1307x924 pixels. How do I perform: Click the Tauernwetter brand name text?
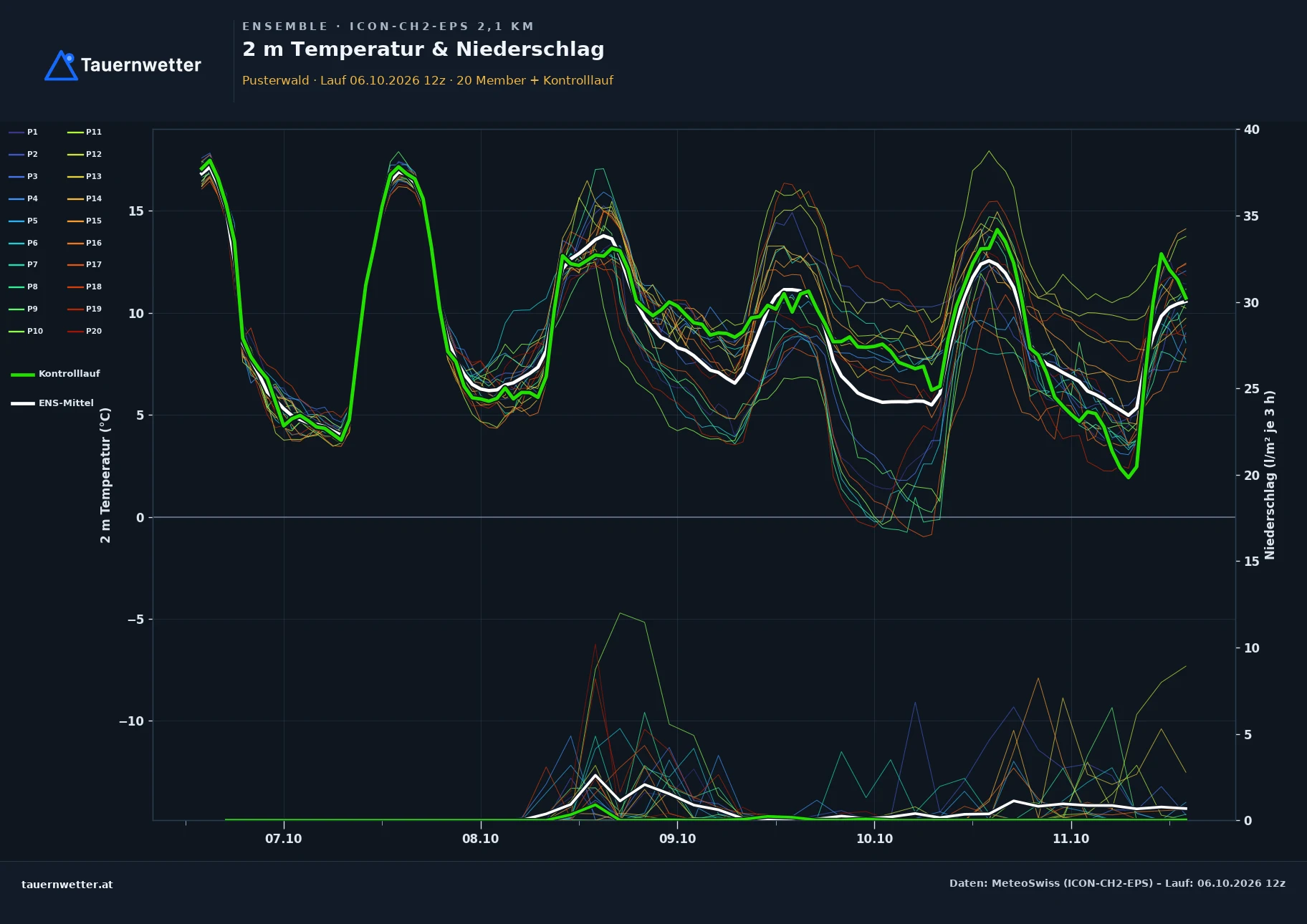(141, 65)
